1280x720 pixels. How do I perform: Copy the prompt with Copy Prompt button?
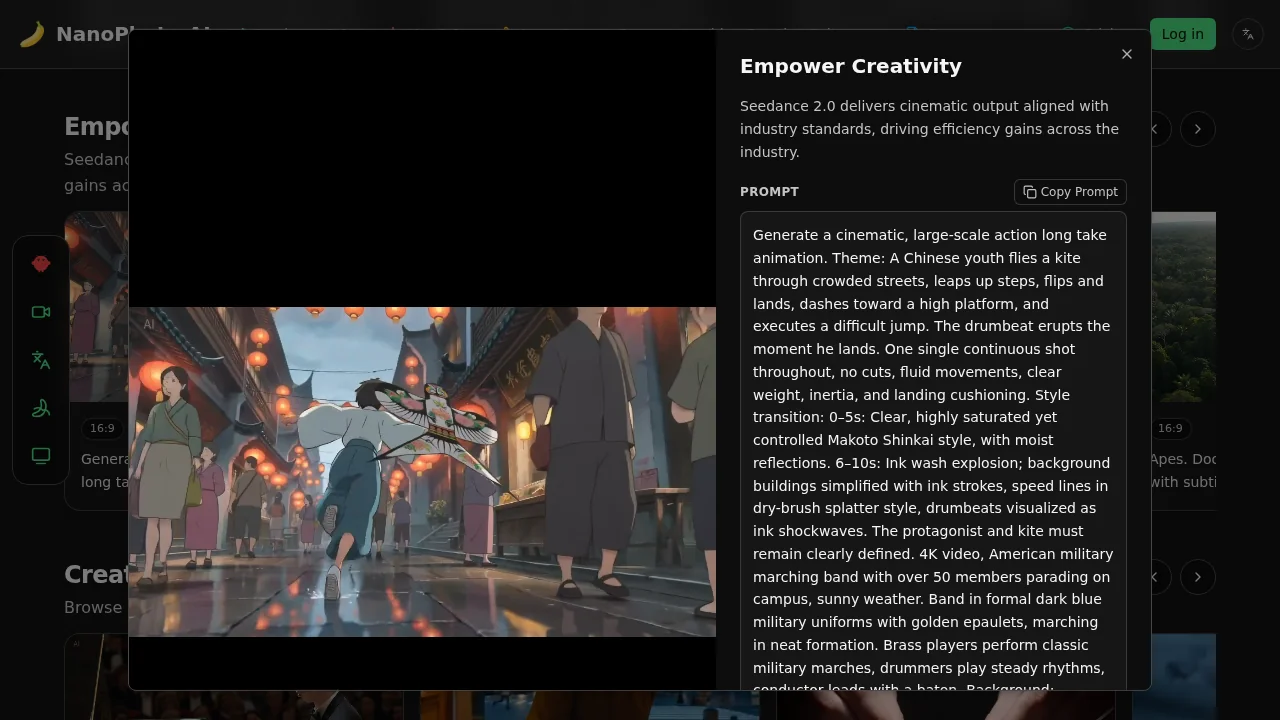1070,192
